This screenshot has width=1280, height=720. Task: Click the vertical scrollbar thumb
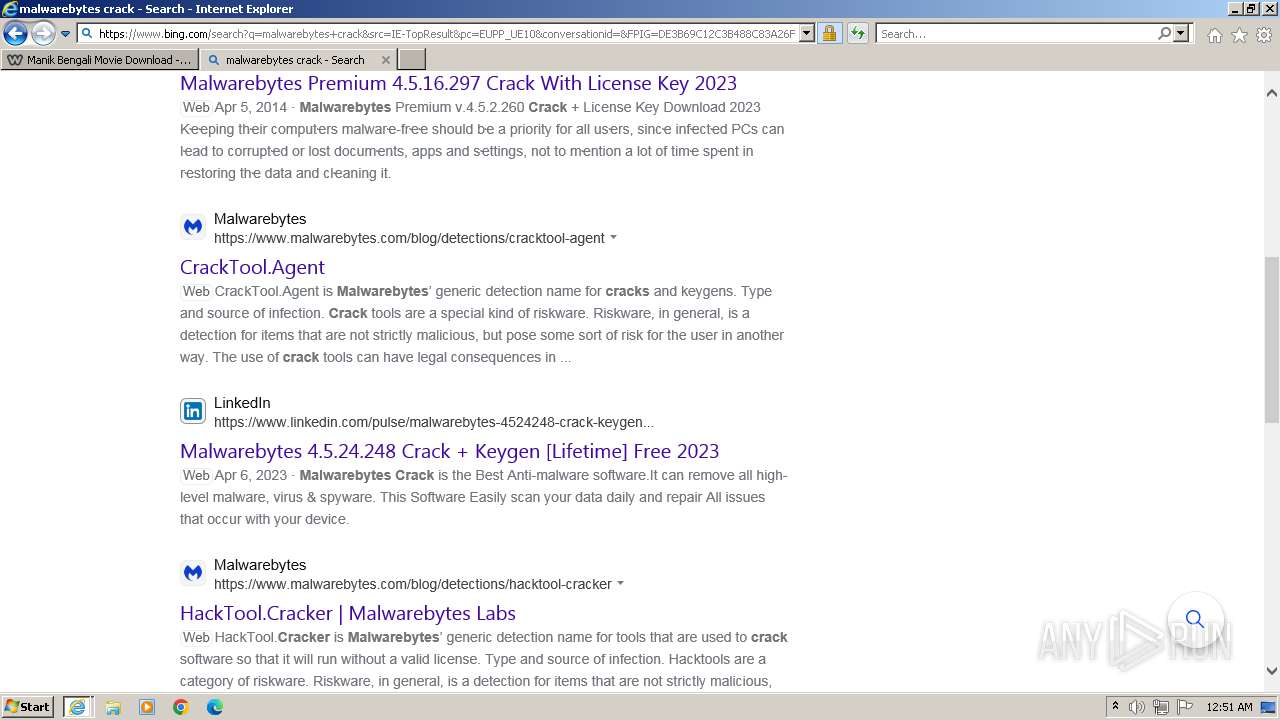1272,338
